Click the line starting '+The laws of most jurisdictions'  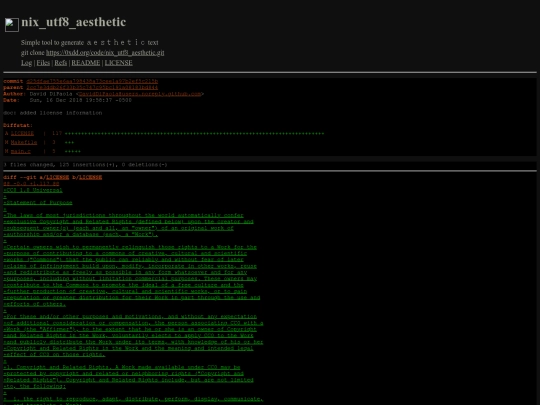coord(123,215)
